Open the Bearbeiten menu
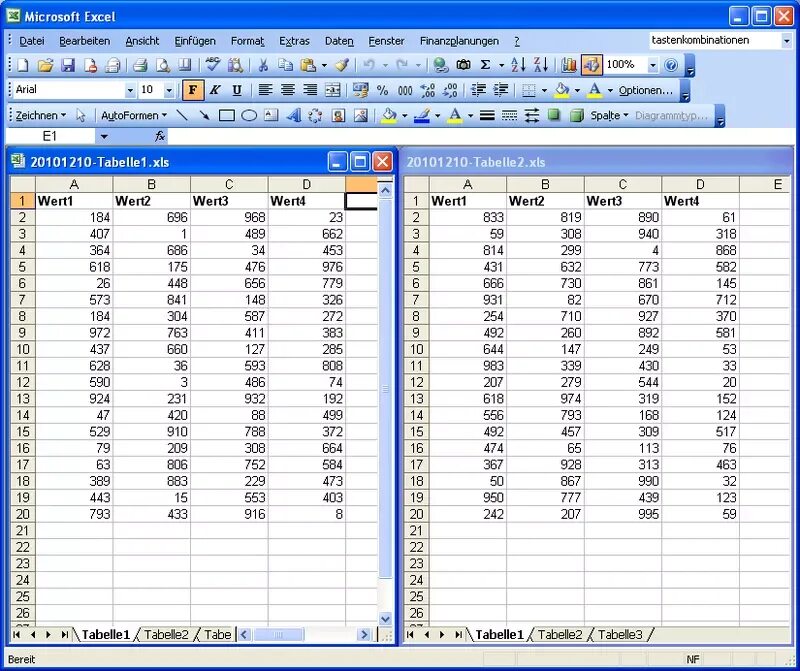800x671 pixels. pyautogui.click(x=85, y=41)
